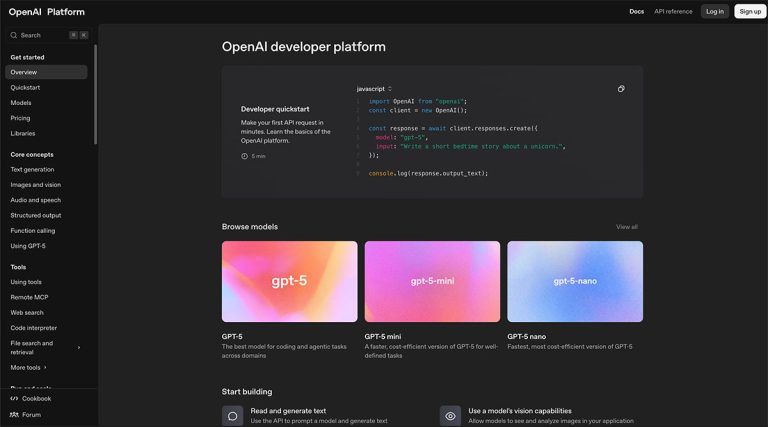768x427 pixels.
Task: Click the speech bubble icon for text generation
Action: 233,416
